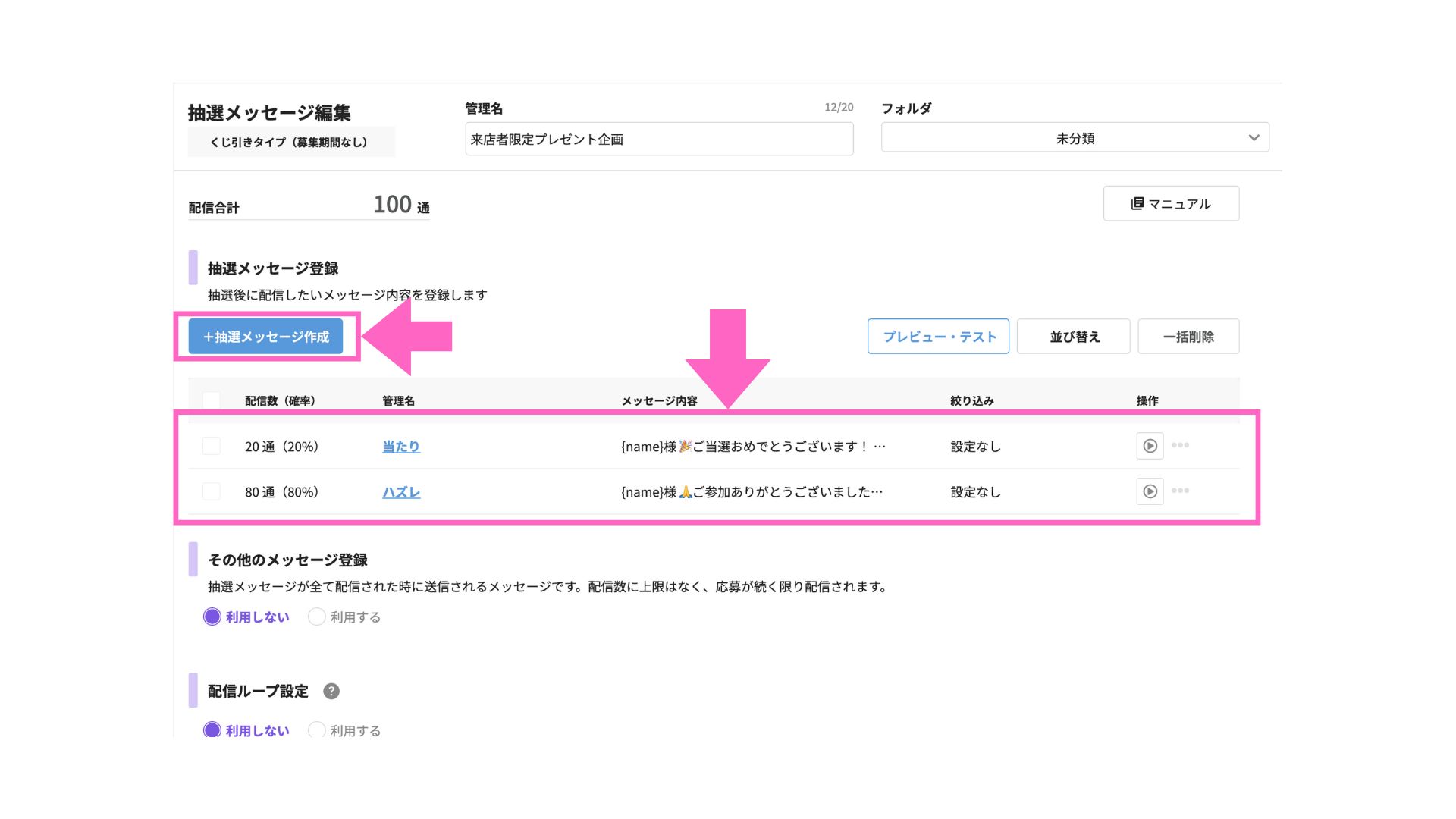The width and height of the screenshot is (1456, 819).
Task: Click the play icon in the 当たり row
Action: [x=1150, y=446]
